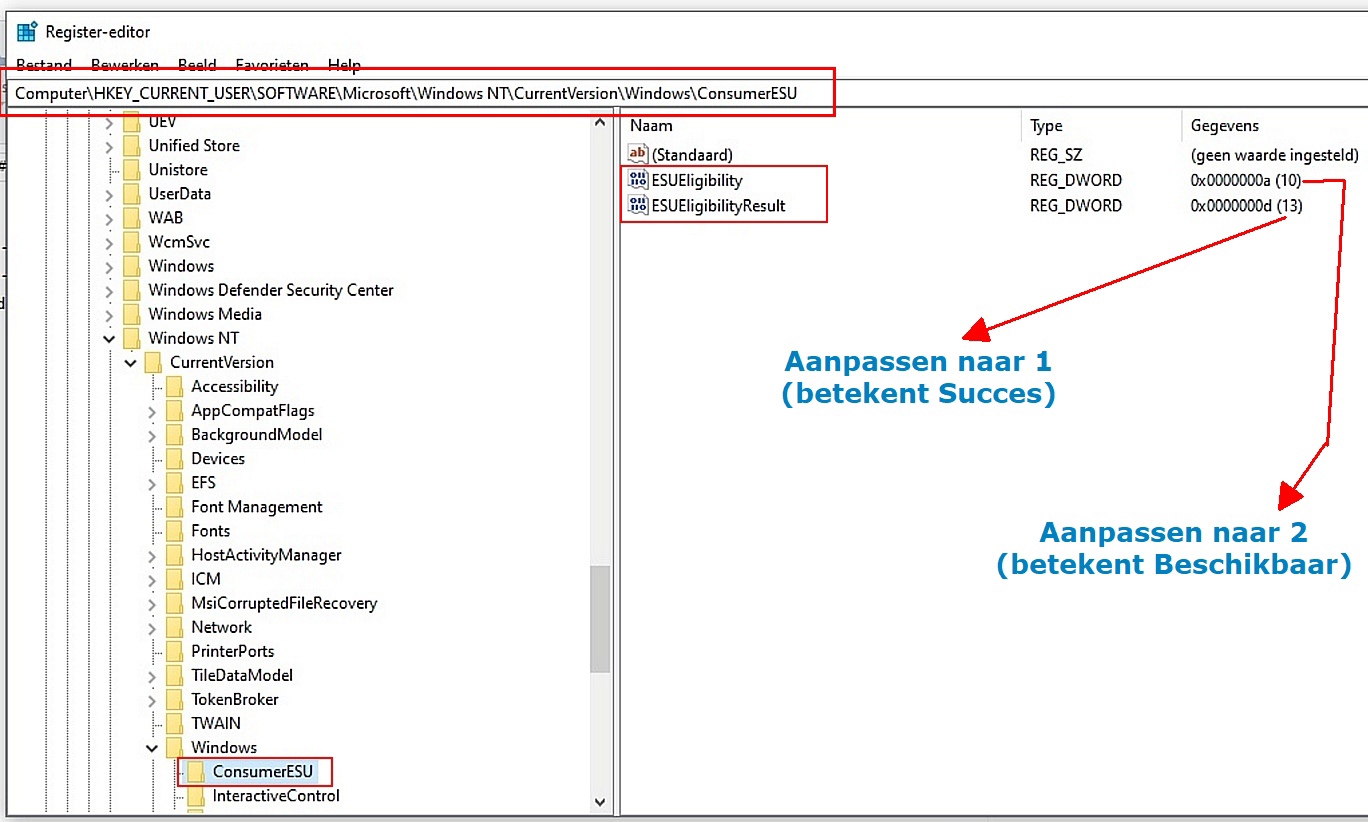Open the Beeld menu
The image size is (1368, 822).
click(x=197, y=65)
